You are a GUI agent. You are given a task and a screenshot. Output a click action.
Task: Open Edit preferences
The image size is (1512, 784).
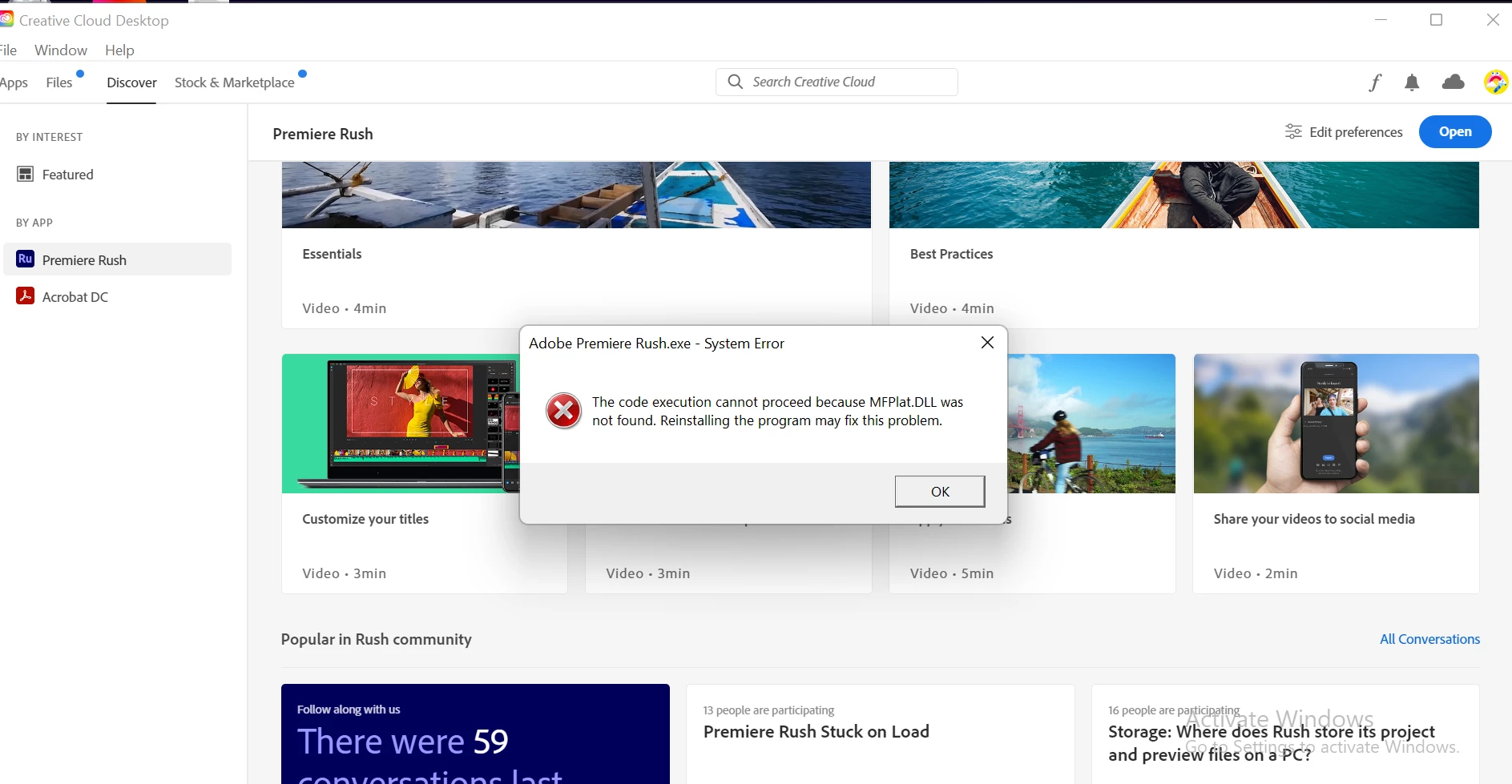(1344, 132)
